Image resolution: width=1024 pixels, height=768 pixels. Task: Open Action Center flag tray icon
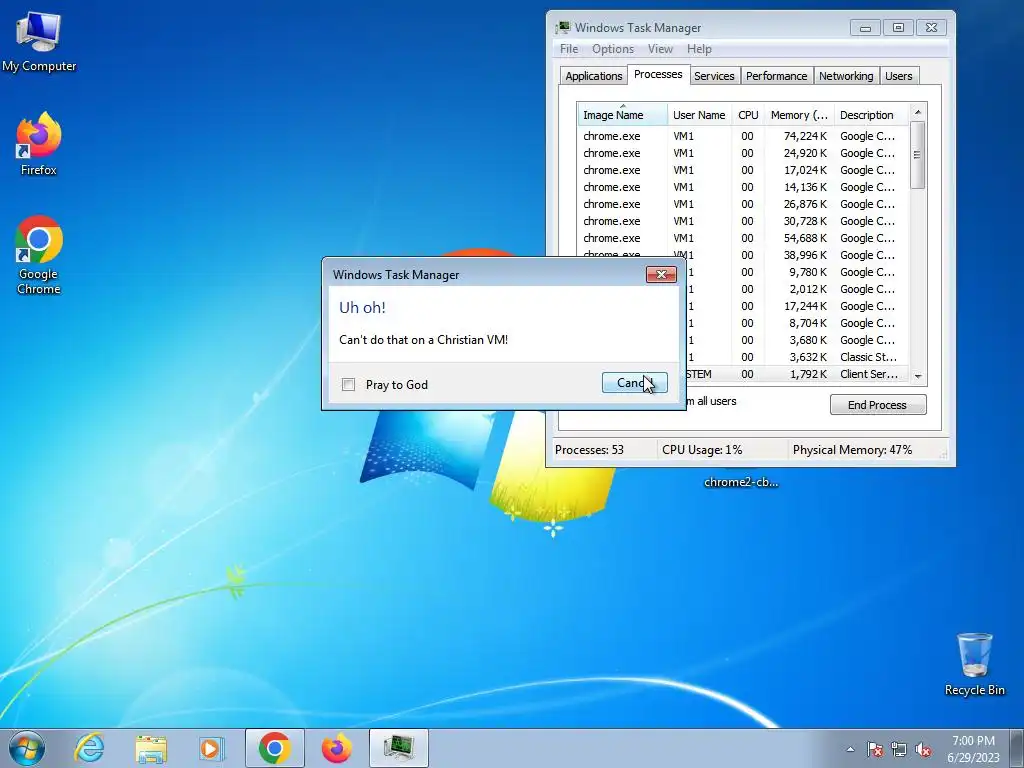pos(875,750)
